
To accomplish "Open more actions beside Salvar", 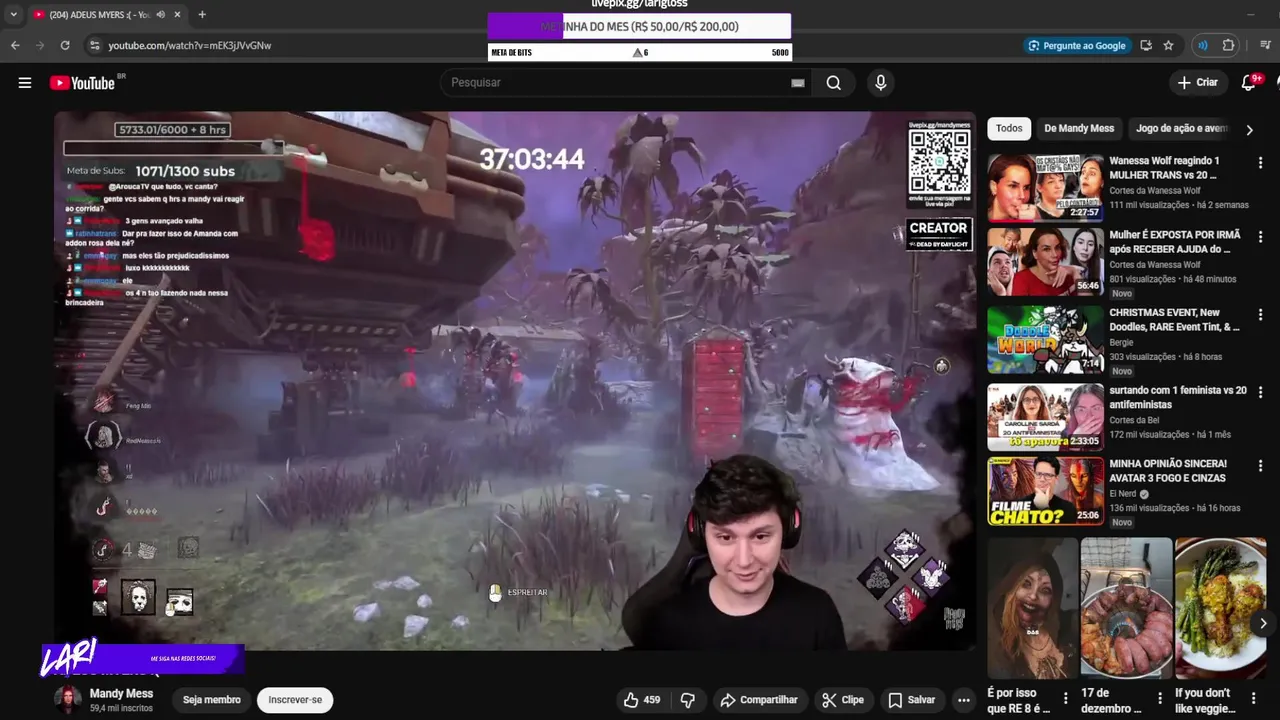I will (x=963, y=700).
